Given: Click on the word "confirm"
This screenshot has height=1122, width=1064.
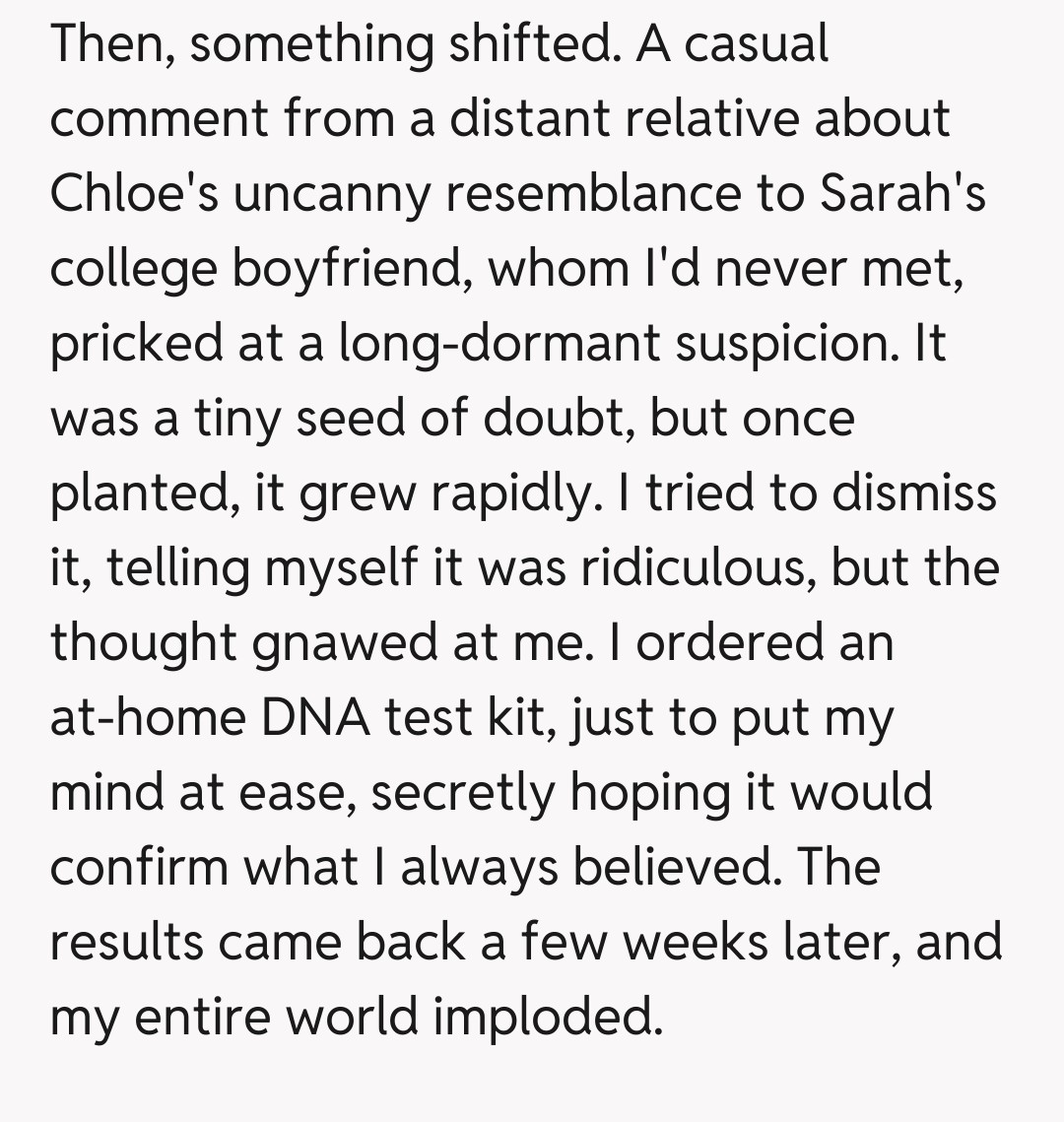Looking at the screenshot, I should [x=140, y=868].
